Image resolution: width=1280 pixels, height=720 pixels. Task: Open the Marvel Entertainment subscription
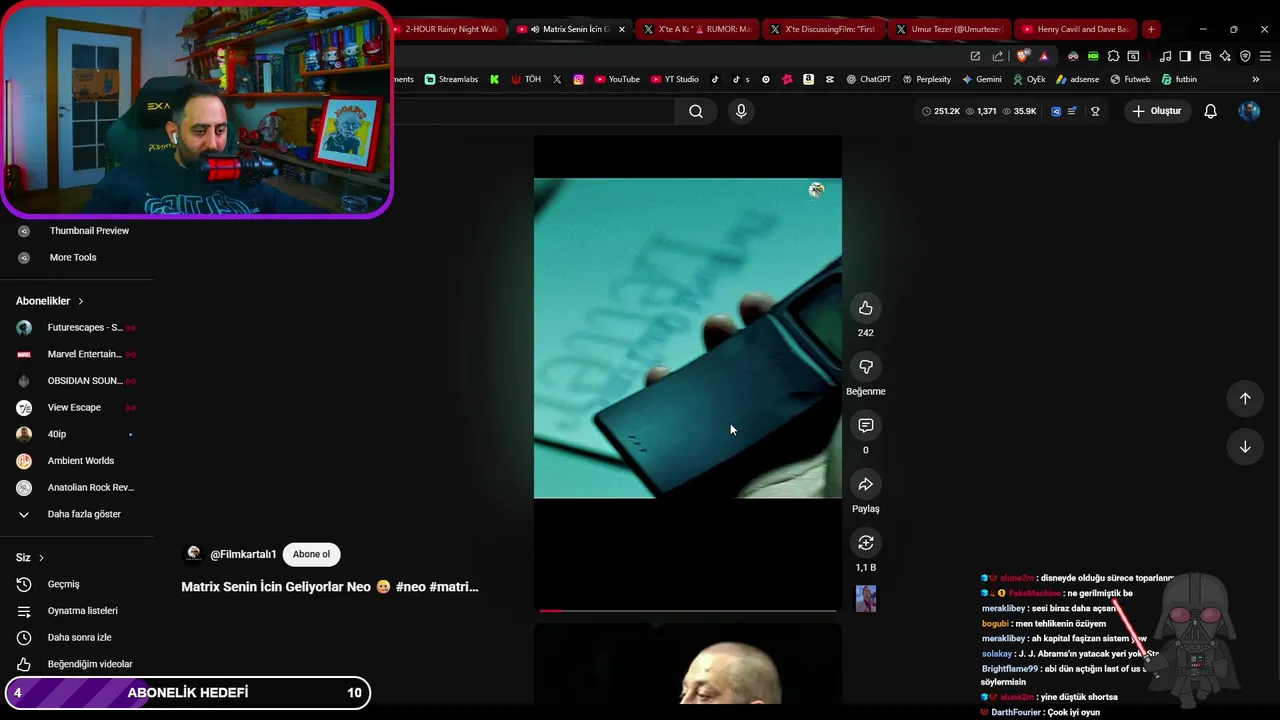(78, 354)
